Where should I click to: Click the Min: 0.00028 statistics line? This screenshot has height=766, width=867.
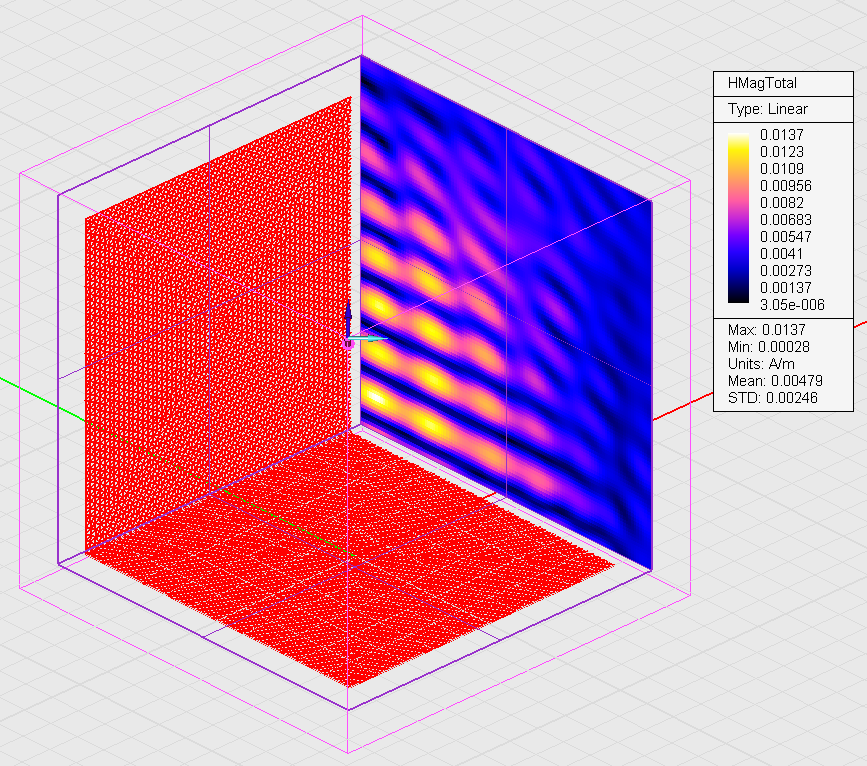770,347
